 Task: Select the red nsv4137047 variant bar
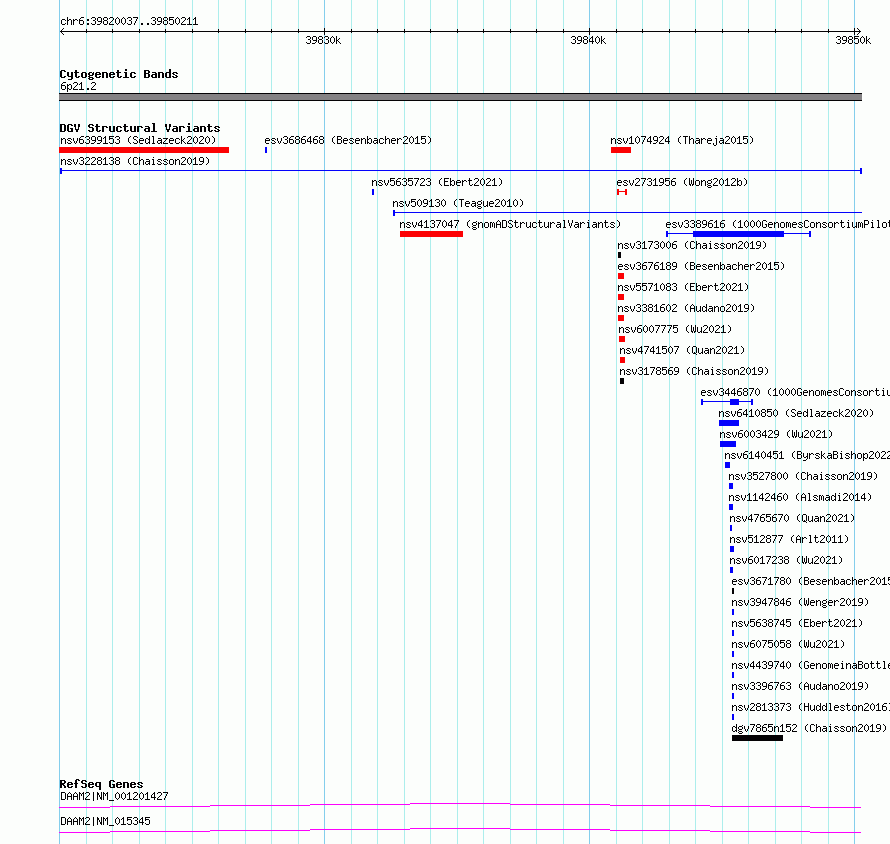431,234
